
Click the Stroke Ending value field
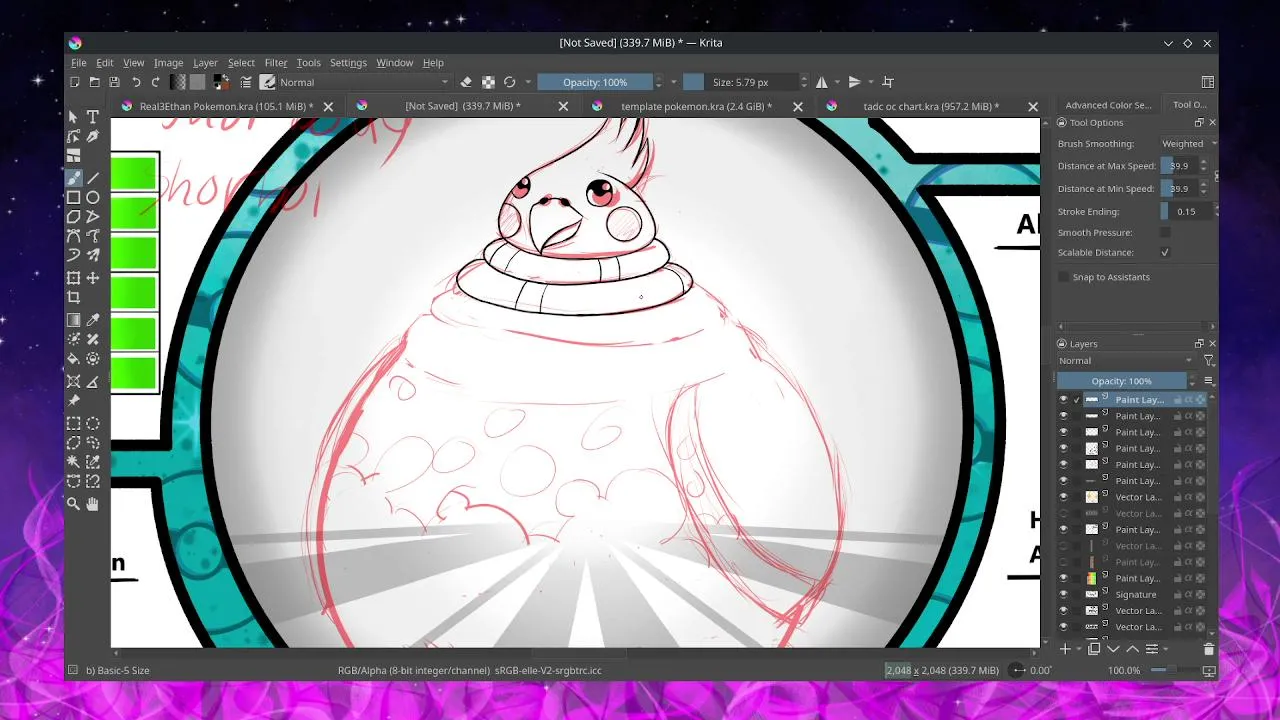1186,212
